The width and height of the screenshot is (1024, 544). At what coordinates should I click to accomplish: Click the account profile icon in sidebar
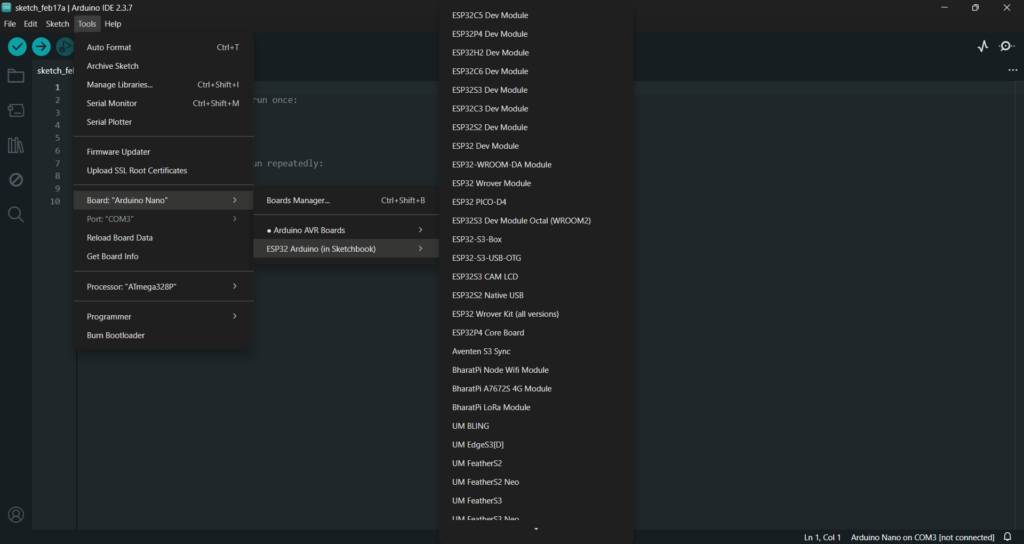pyautogui.click(x=16, y=515)
